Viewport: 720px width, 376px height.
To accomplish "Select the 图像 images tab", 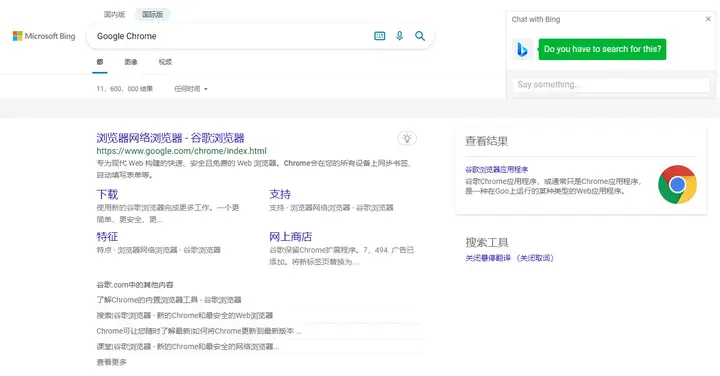I will [x=131, y=62].
